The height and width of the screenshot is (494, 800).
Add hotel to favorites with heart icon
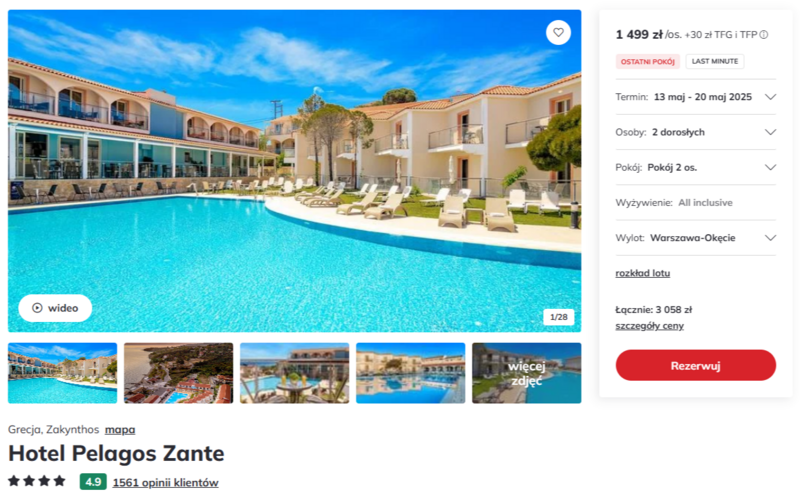click(558, 33)
